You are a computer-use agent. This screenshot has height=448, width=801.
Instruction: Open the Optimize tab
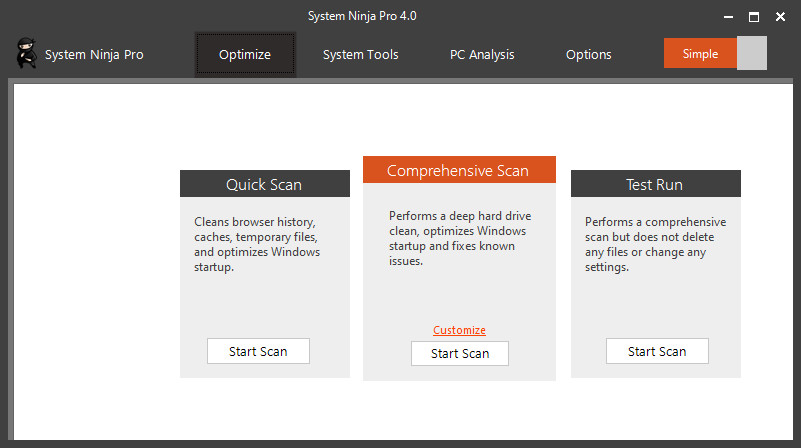click(245, 54)
